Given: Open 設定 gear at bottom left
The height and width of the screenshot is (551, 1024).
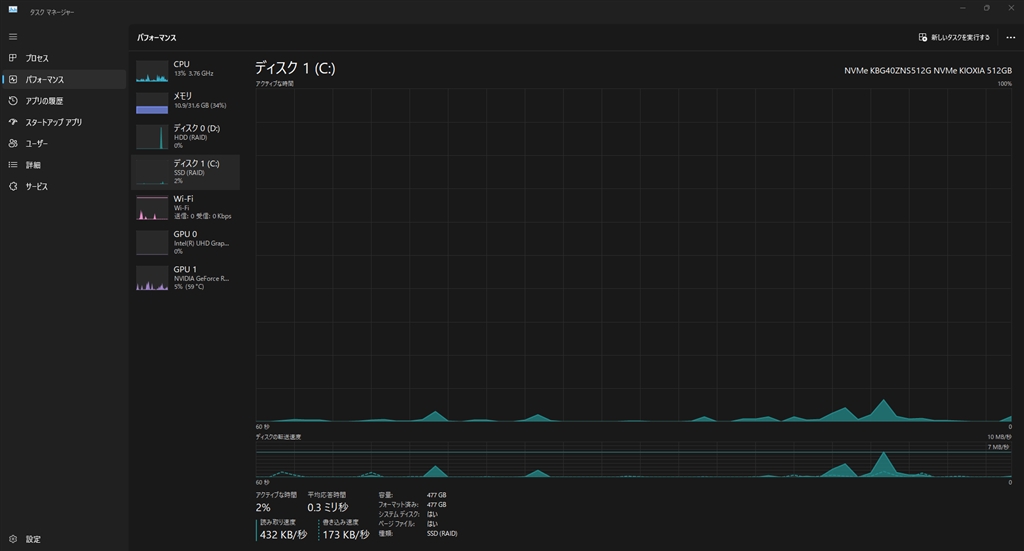Looking at the screenshot, I should click(x=13, y=539).
